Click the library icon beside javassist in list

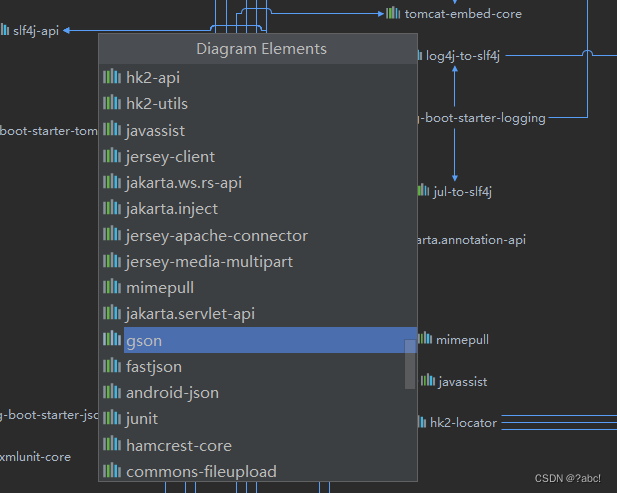[x=112, y=129]
